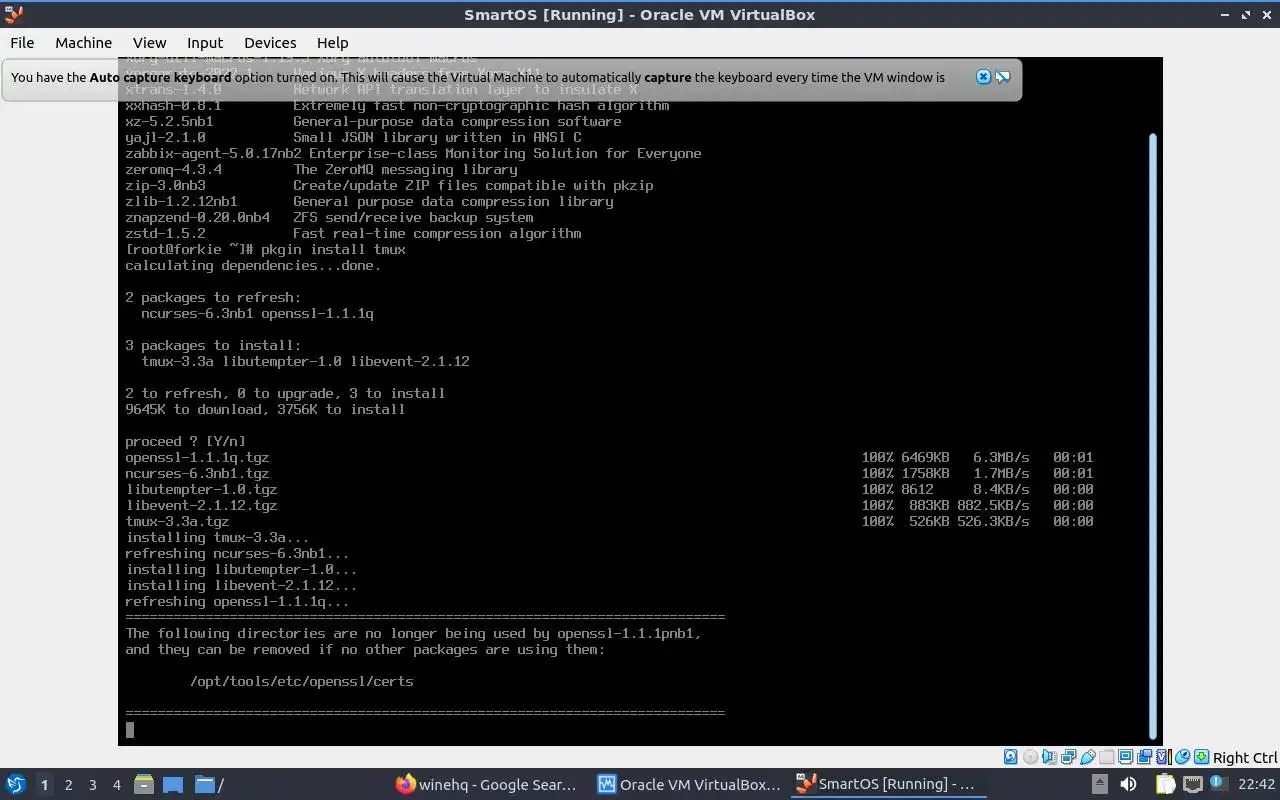
Task: Open the File menu
Action: tap(22, 42)
